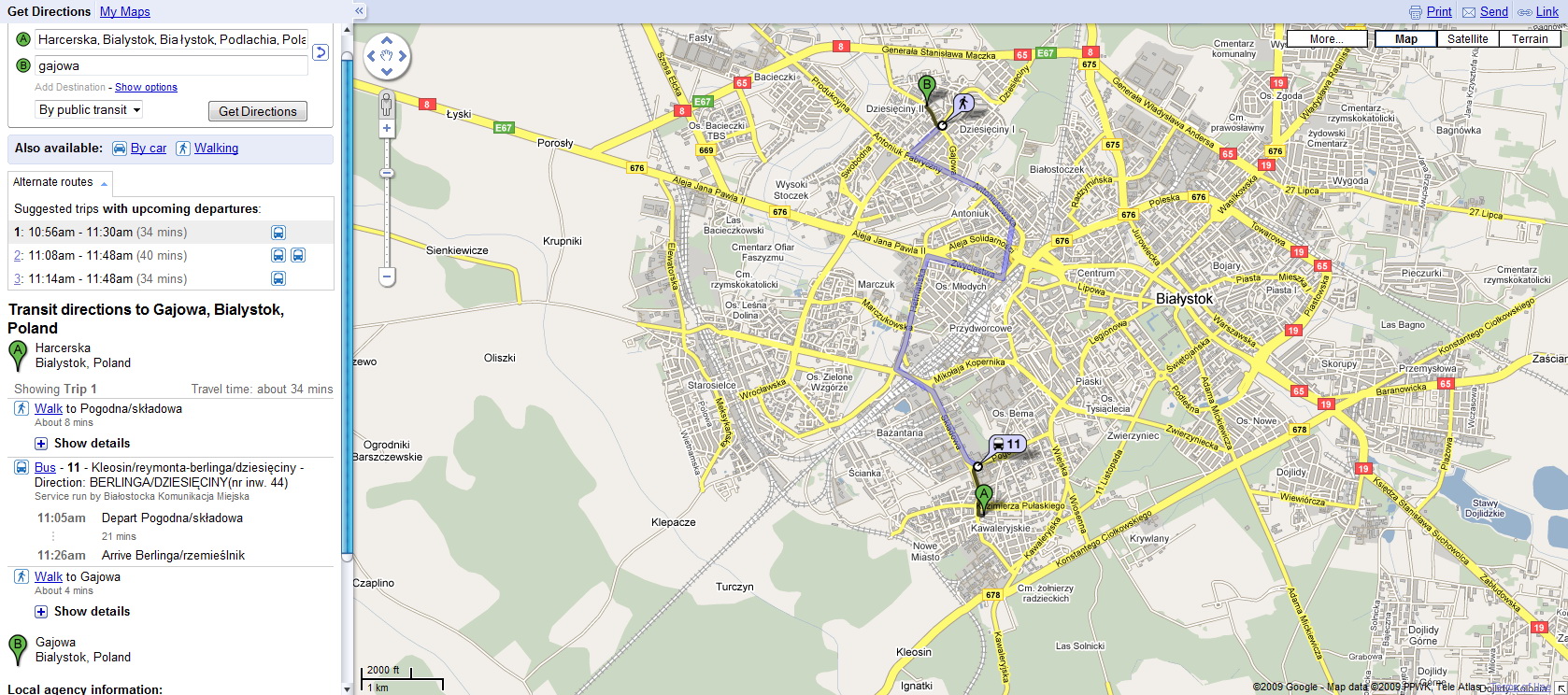Screen dimensions: 1568x695
Task: Click the chain Link icon
Action: pyautogui.click(x=1524, y=12)
